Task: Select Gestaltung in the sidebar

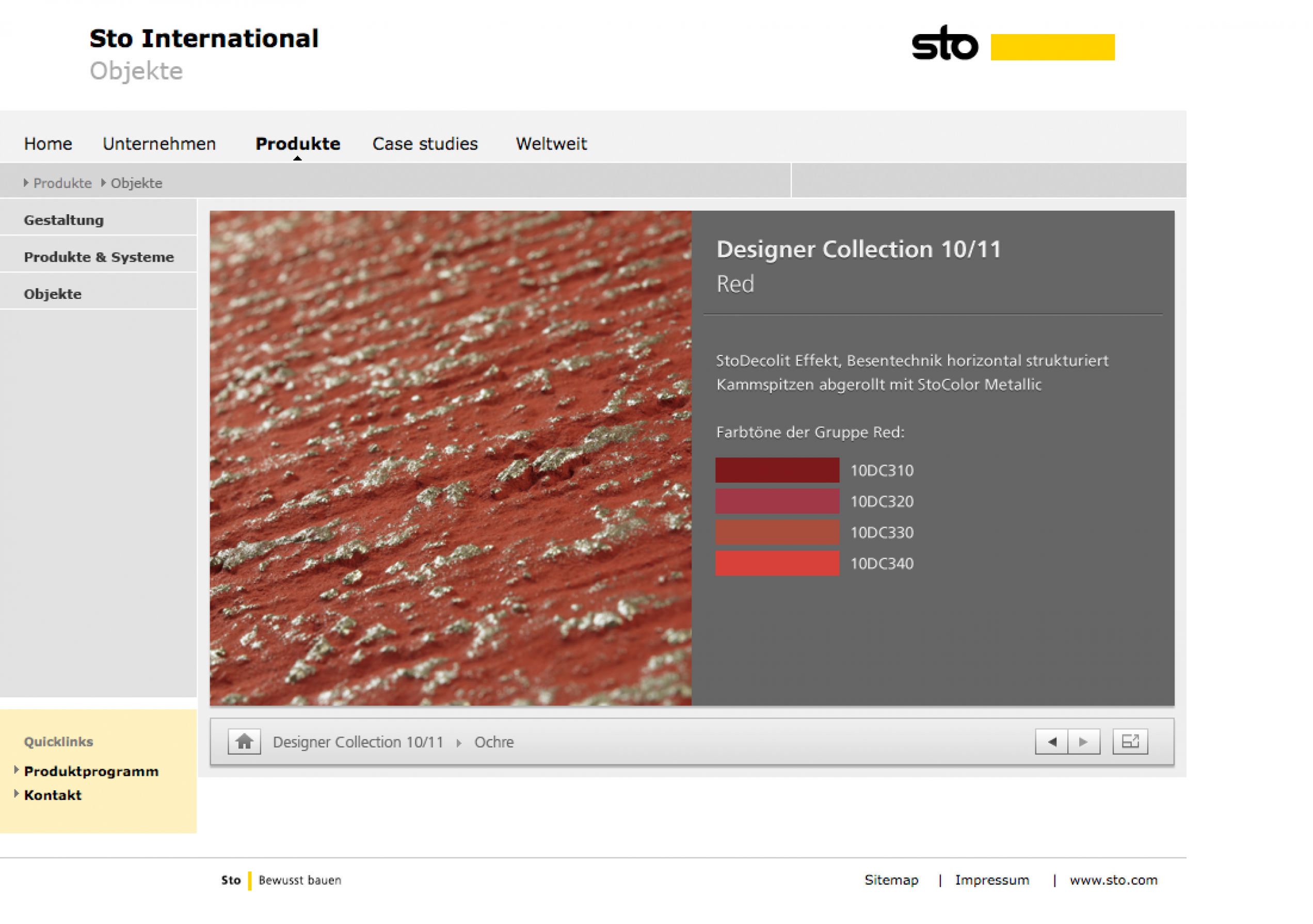Action: 63,220
